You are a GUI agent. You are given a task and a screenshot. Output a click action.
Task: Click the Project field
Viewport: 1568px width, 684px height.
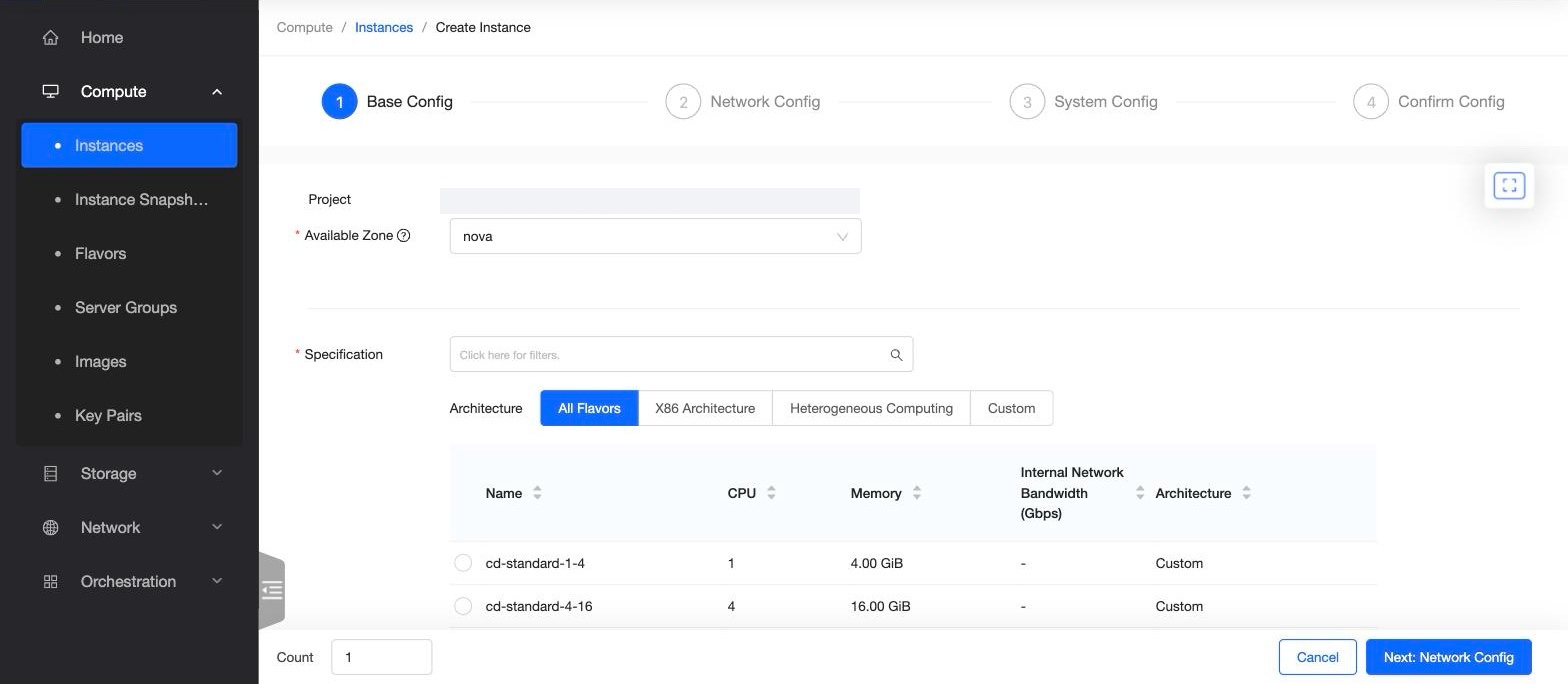(x=650, y=200)
